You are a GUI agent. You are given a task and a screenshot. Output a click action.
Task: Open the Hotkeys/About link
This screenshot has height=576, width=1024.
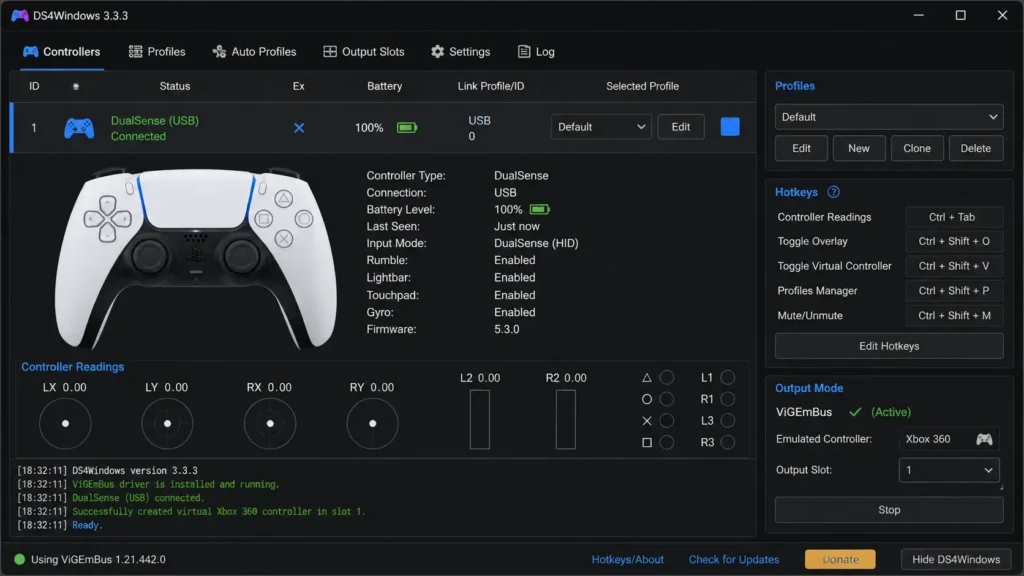pyautogui.click(x=628, y=559)
